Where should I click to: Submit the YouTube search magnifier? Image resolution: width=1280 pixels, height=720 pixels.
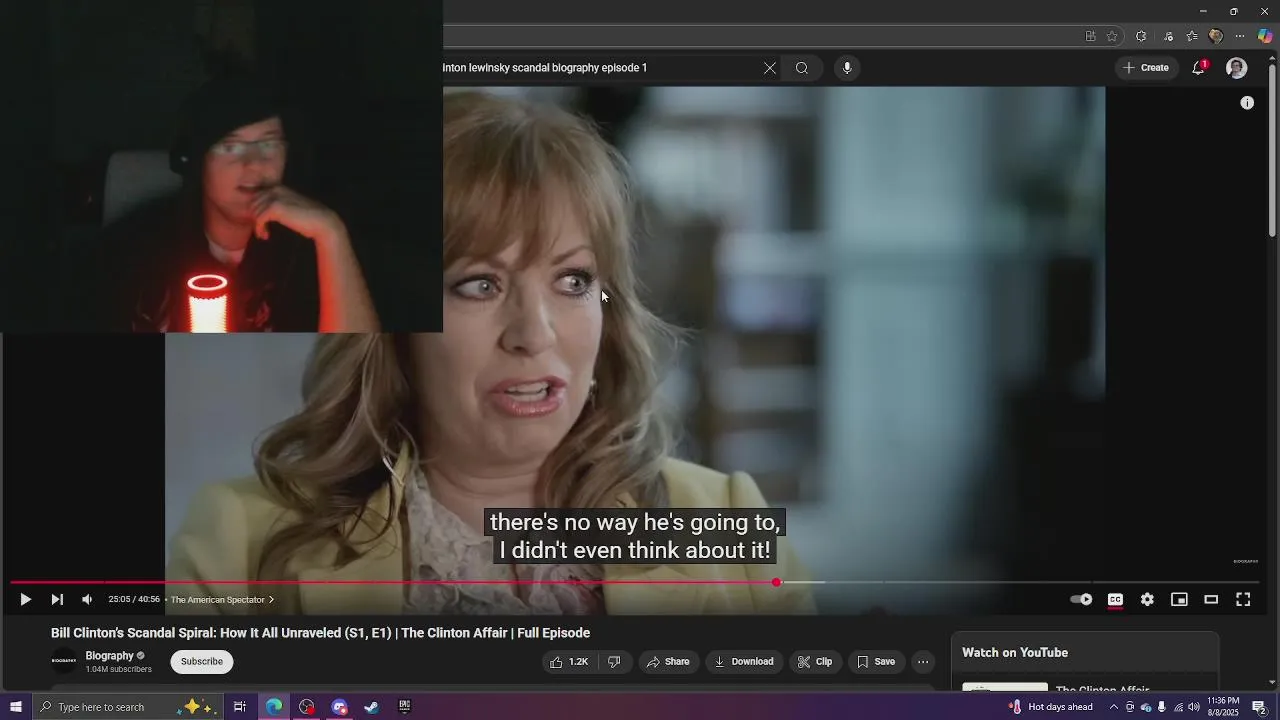(x=802, y=68)
